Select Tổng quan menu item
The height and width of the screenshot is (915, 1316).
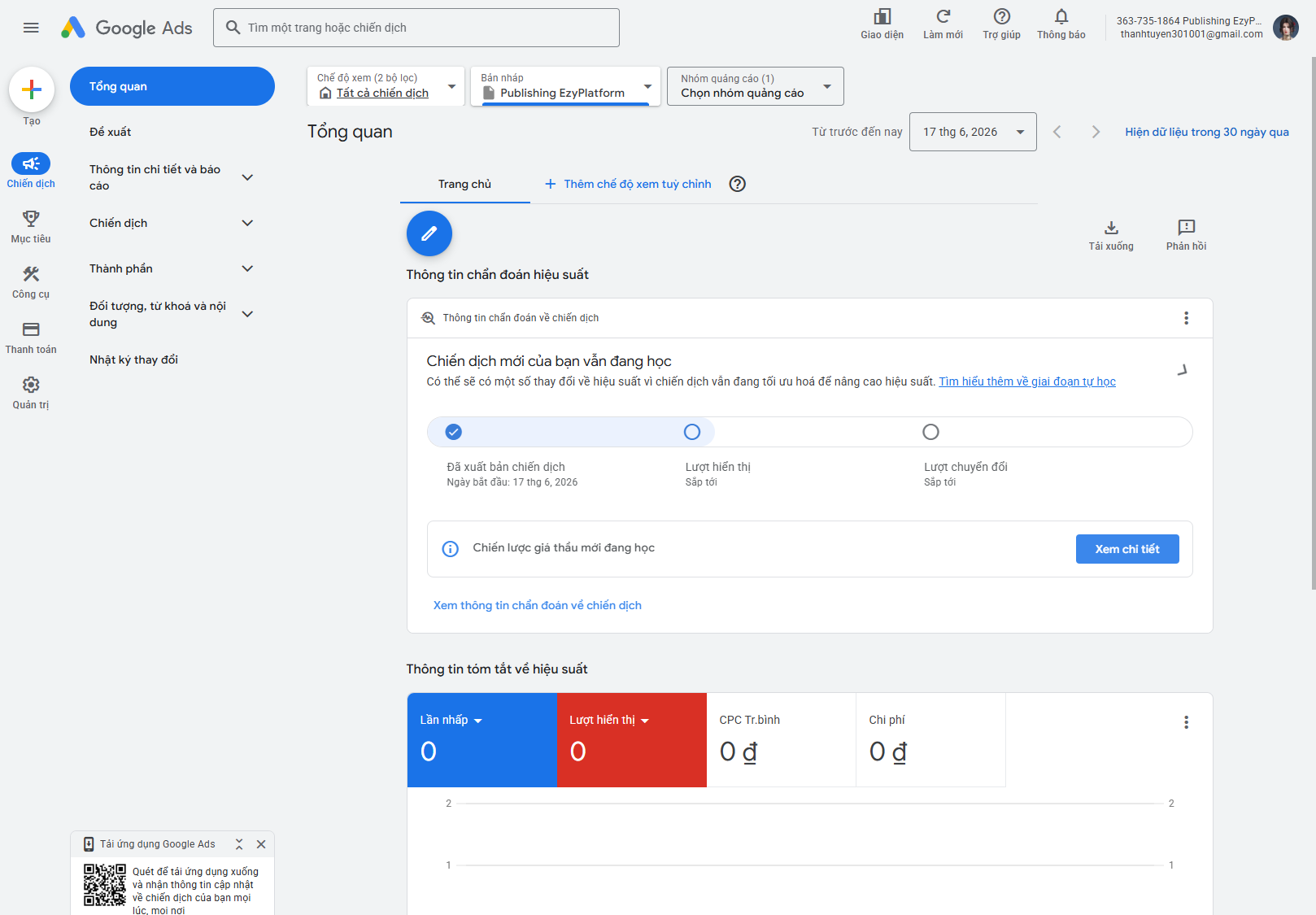[x=172, y=86]
